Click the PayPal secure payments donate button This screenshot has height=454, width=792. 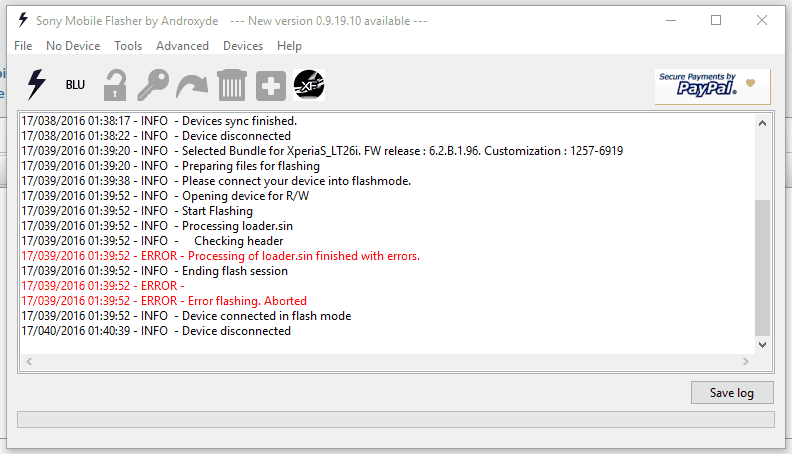(x=712, y=86)
